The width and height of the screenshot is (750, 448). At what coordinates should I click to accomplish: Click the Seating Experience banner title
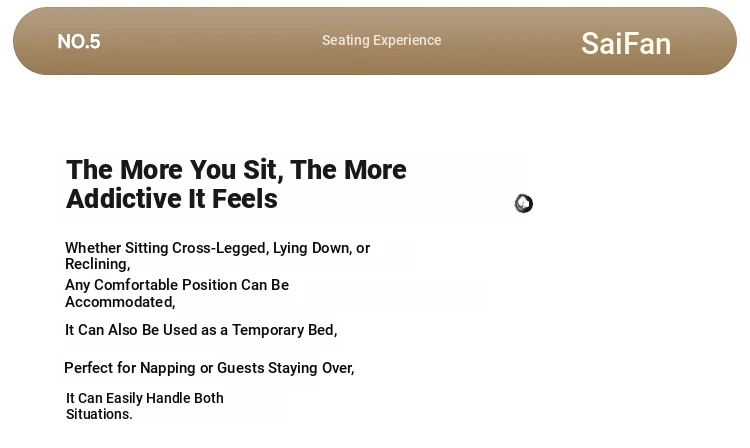381,41
